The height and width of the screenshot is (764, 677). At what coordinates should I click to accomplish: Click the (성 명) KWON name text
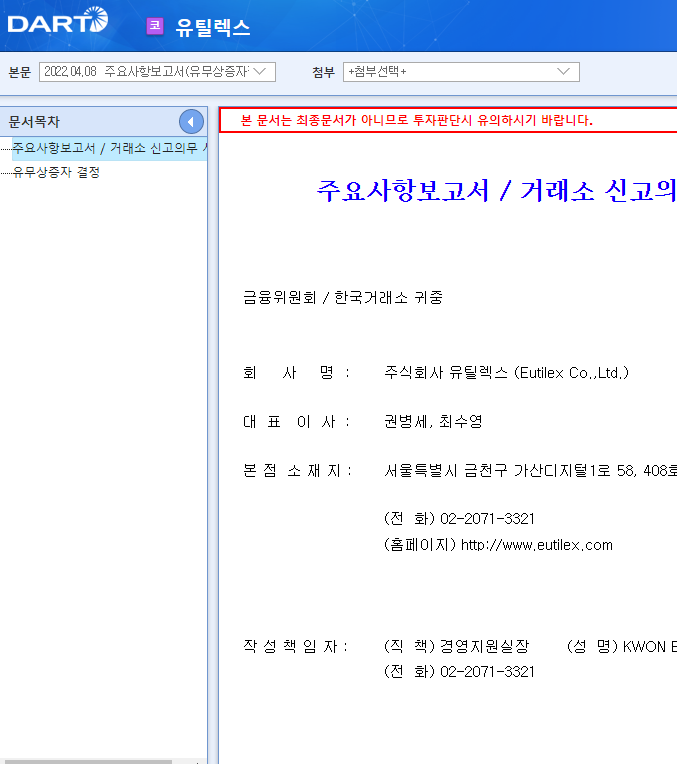coord(622,647)
